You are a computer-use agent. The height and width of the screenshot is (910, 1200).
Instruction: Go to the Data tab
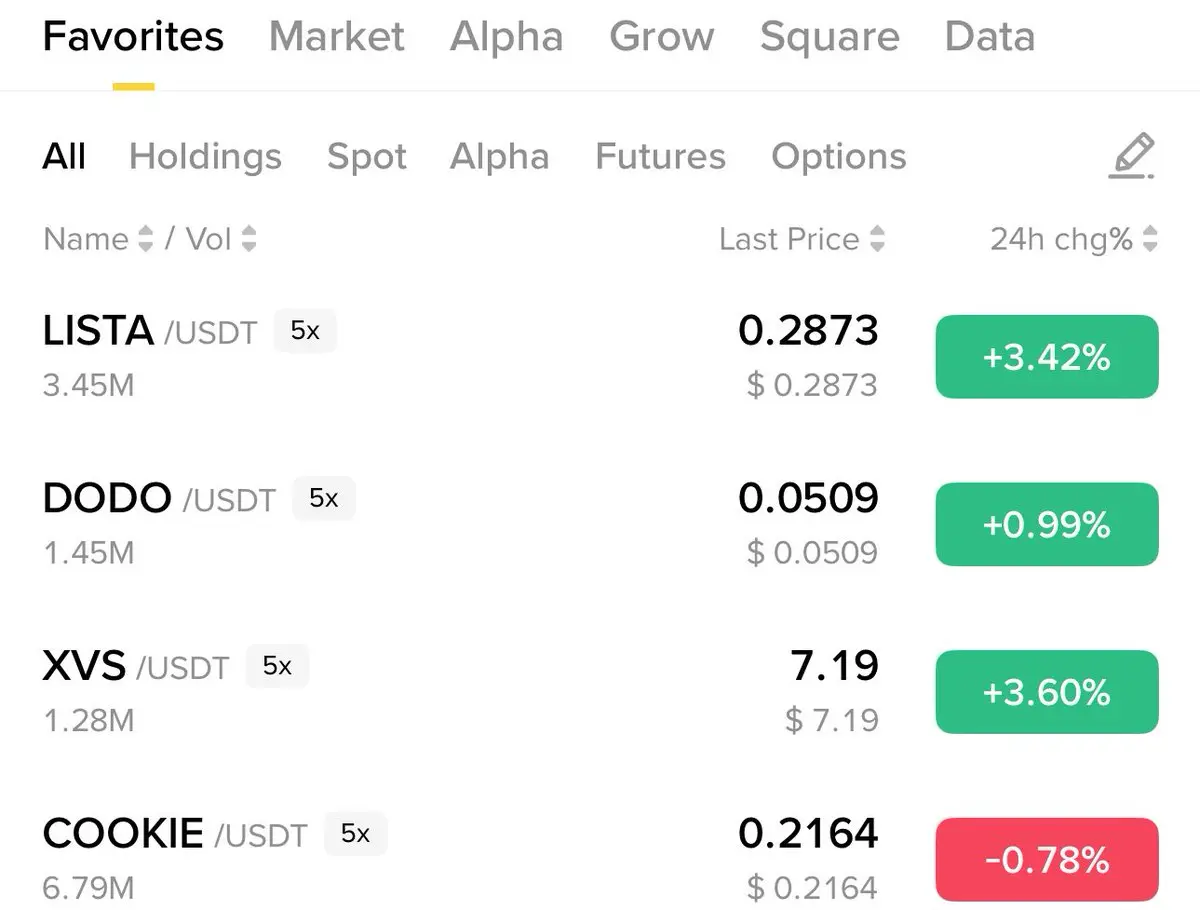tap(989, 37)
